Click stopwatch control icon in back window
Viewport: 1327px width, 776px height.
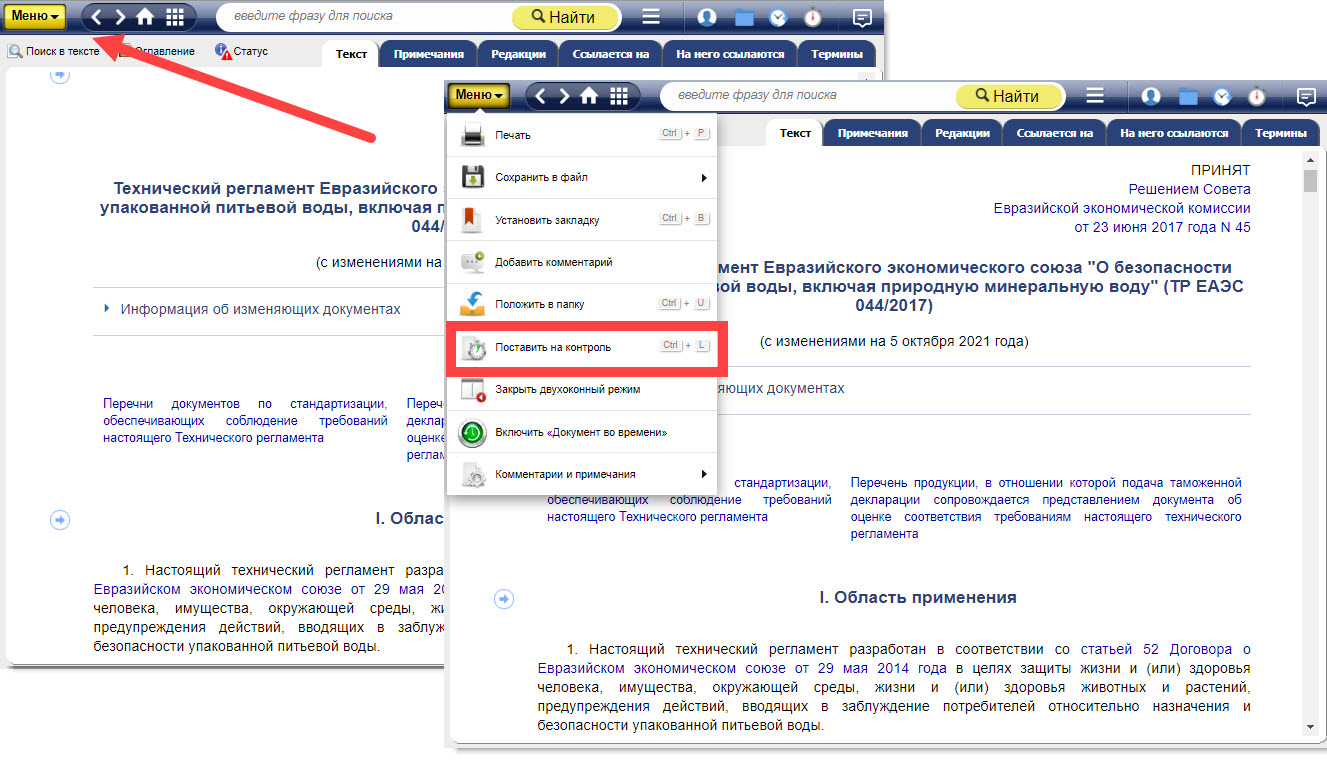[x=813, y=16]
